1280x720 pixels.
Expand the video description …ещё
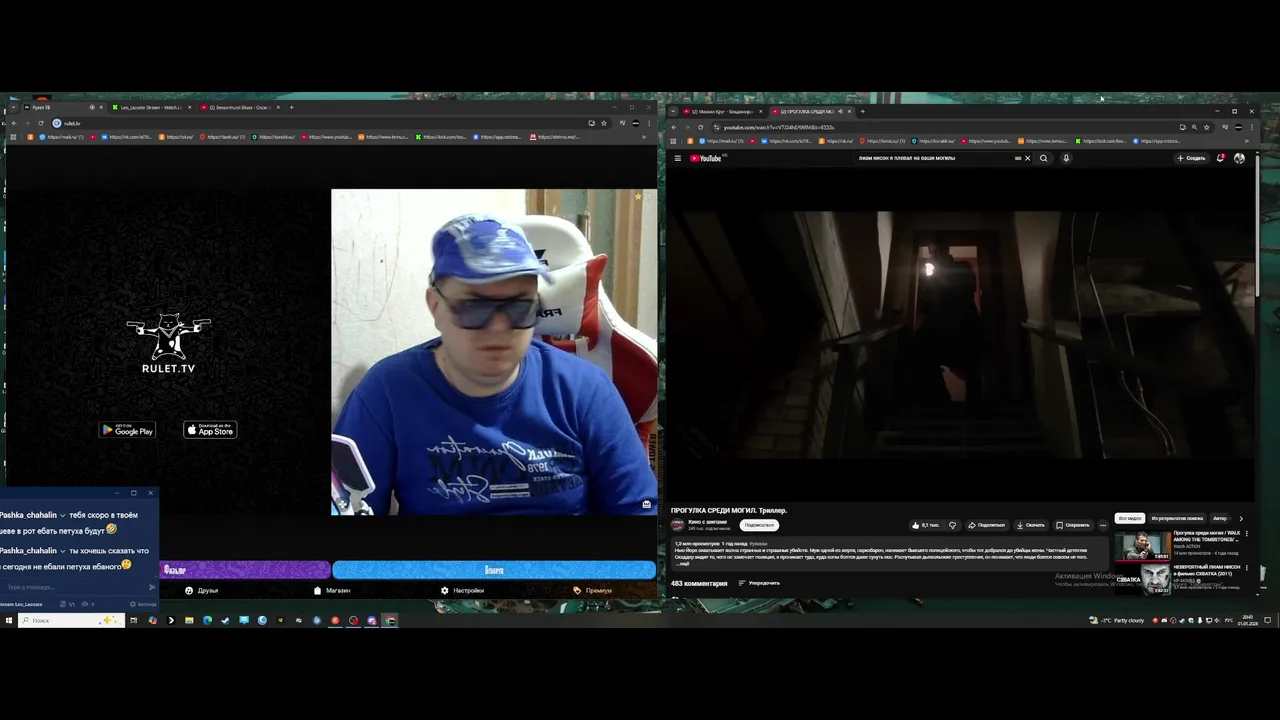(682, 564)
